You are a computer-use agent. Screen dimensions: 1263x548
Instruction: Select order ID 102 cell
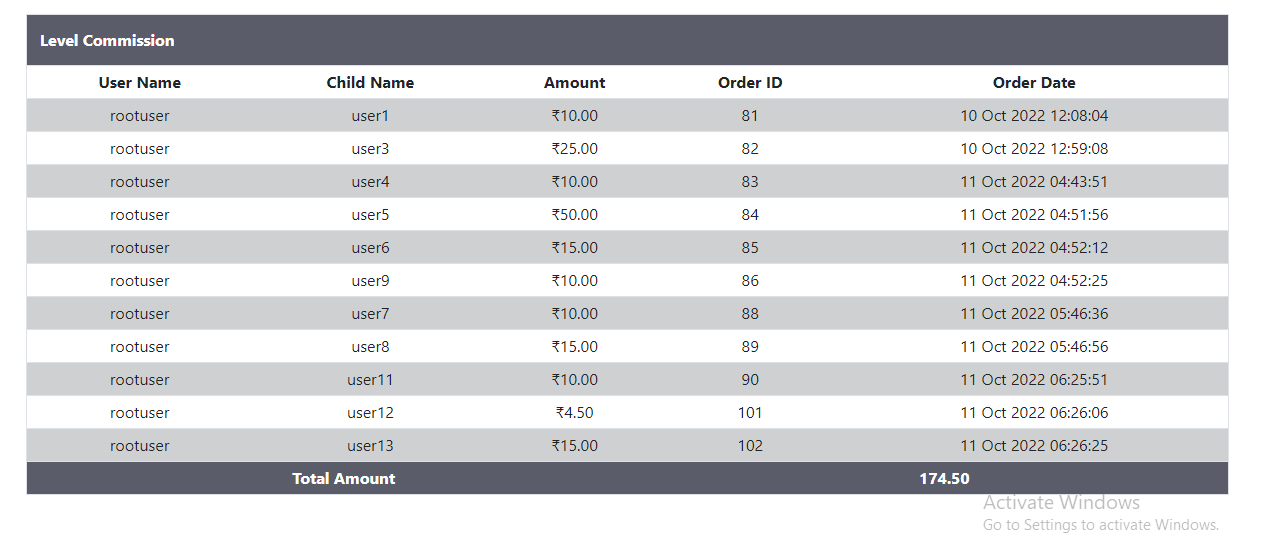pyautogui.click(x=750, y=446)
